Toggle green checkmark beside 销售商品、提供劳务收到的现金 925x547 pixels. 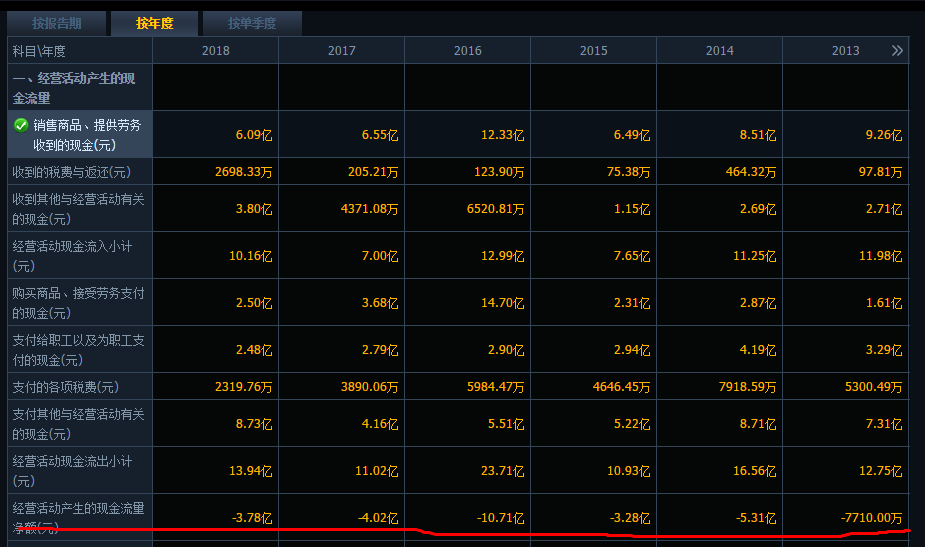click(21, 125)
